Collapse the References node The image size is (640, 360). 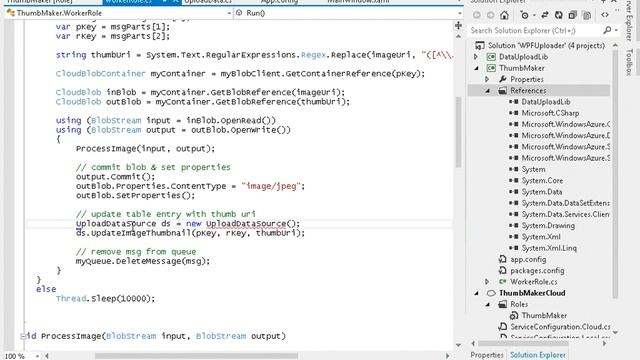487,91
